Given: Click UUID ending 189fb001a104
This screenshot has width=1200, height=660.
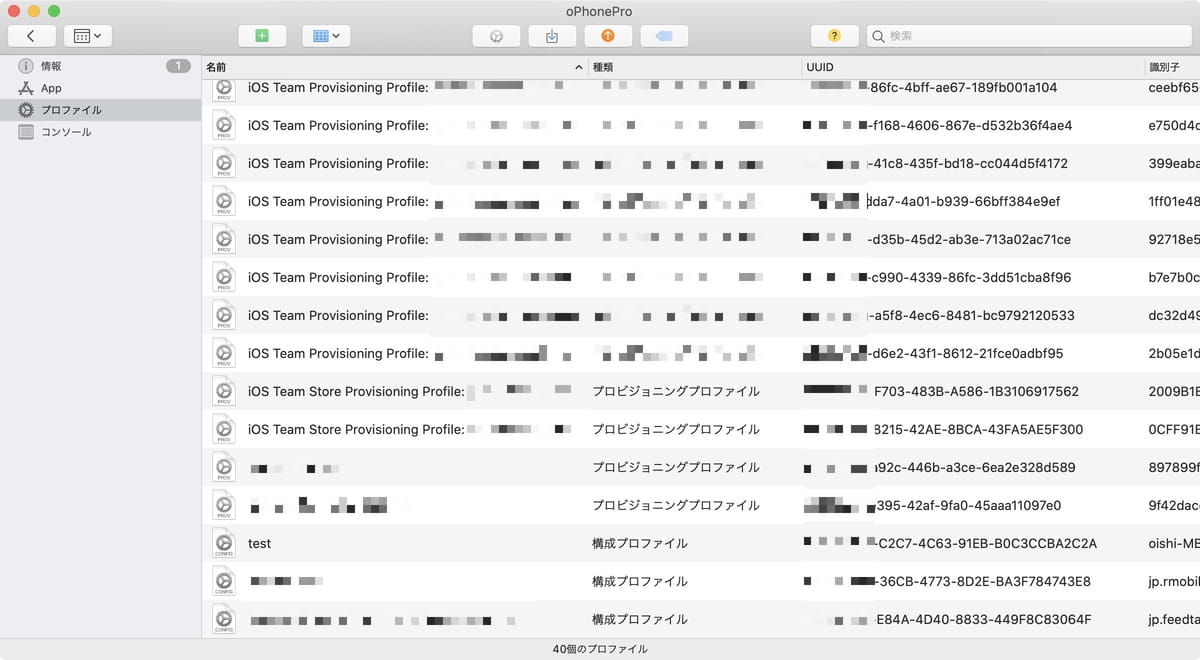Looking at the screenshot, I should pyautogui.click(x=964, y=87).
